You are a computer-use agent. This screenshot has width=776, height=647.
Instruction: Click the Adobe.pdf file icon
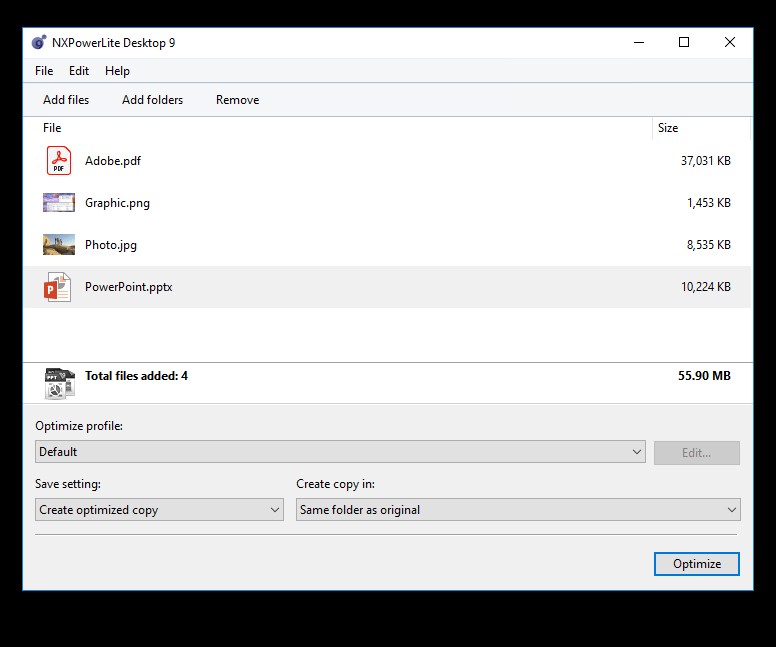click(x=59, y=161)
